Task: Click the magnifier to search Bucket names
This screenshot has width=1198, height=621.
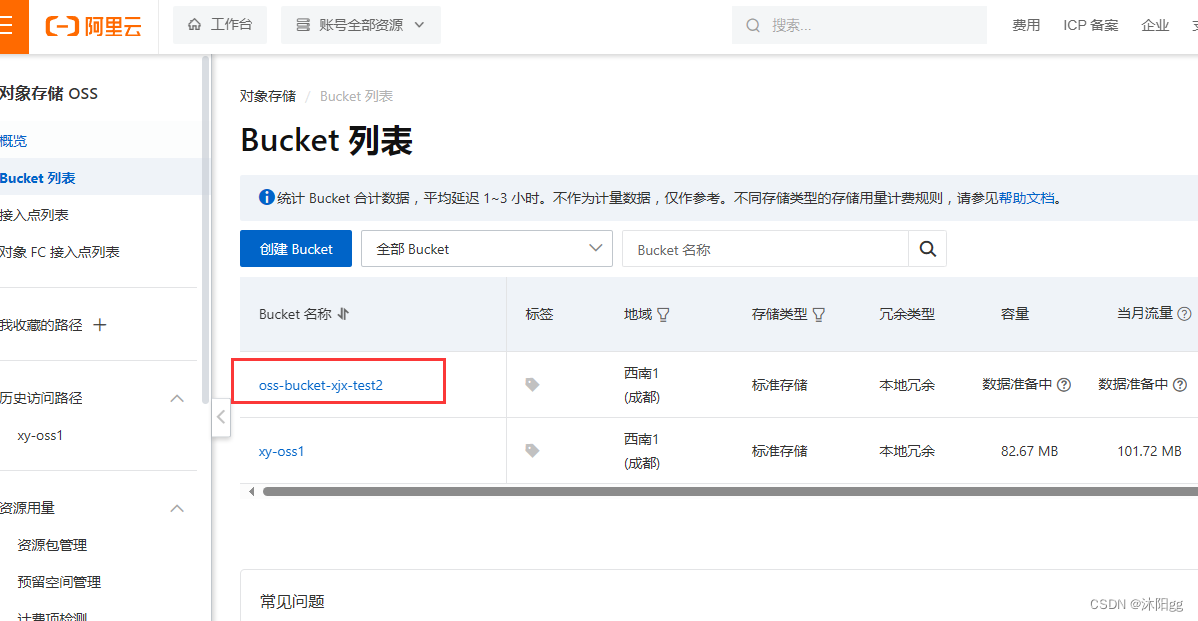Action: click(x=926, y=248)
